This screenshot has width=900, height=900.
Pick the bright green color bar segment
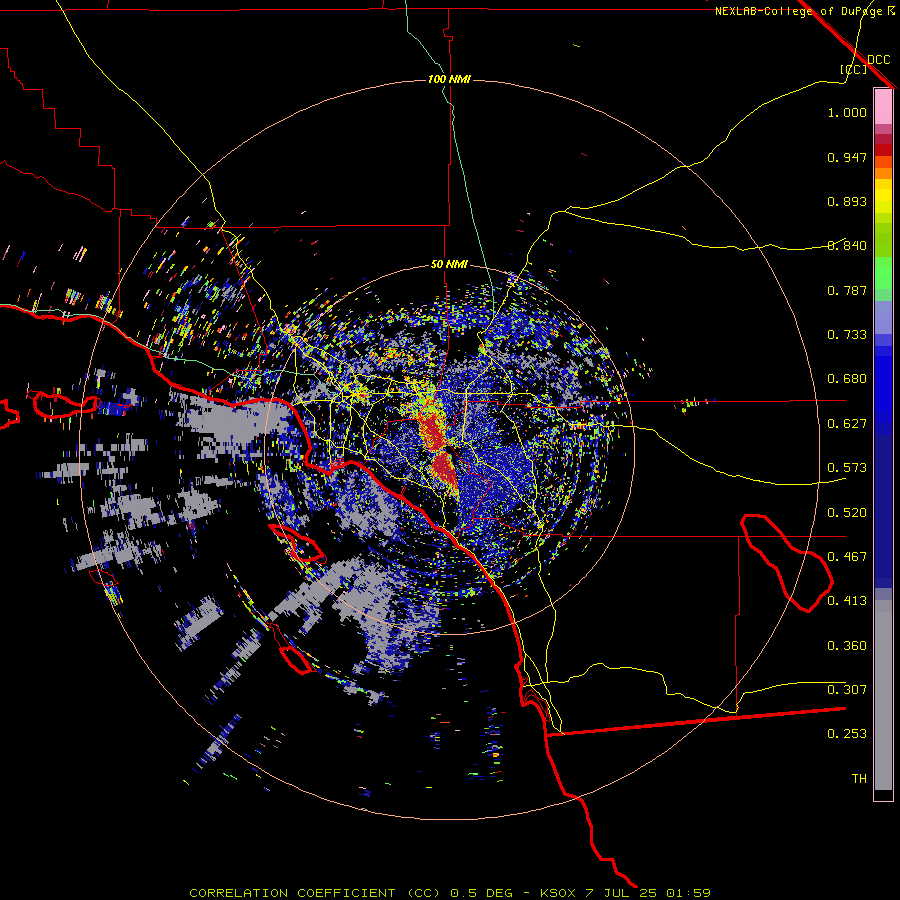(883, 273)
